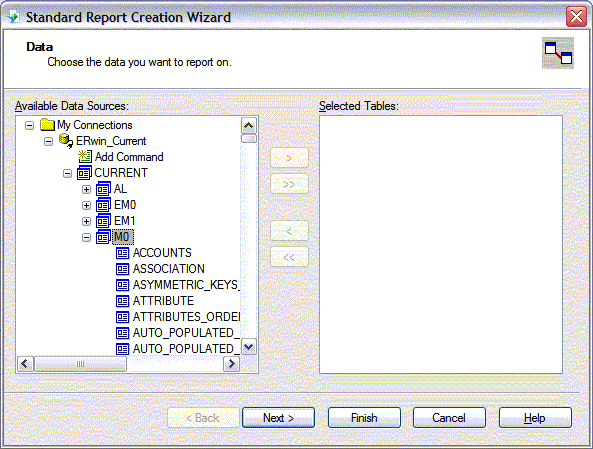Select the Add Command entry
593x449 pixels.
tap(129, 157)
